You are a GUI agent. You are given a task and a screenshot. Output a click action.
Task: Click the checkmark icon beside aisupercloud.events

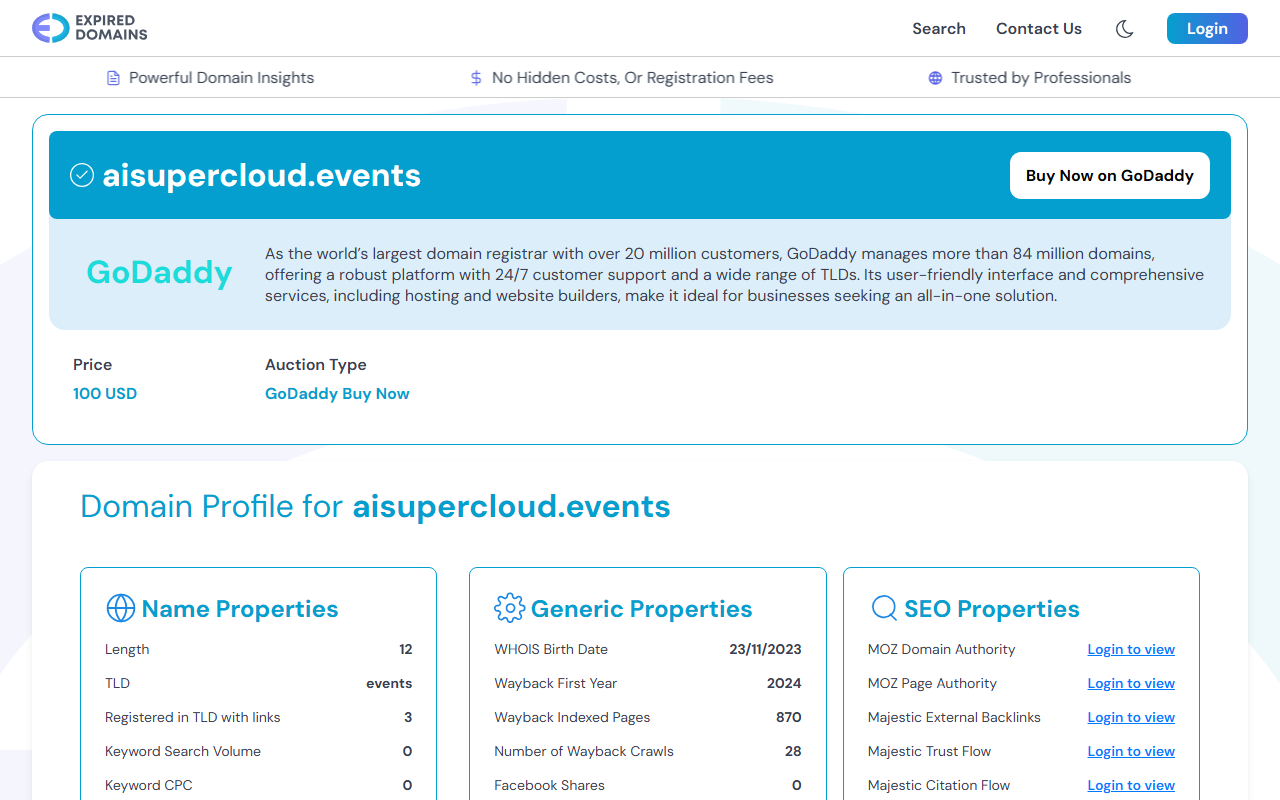click(82, 175)
